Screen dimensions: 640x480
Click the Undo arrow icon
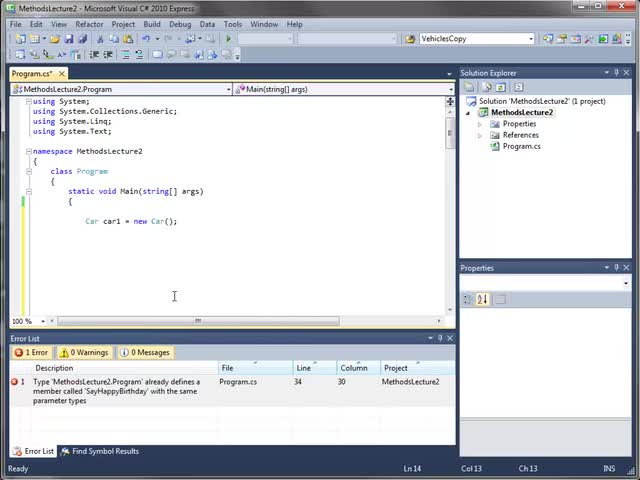pos(146,39)
